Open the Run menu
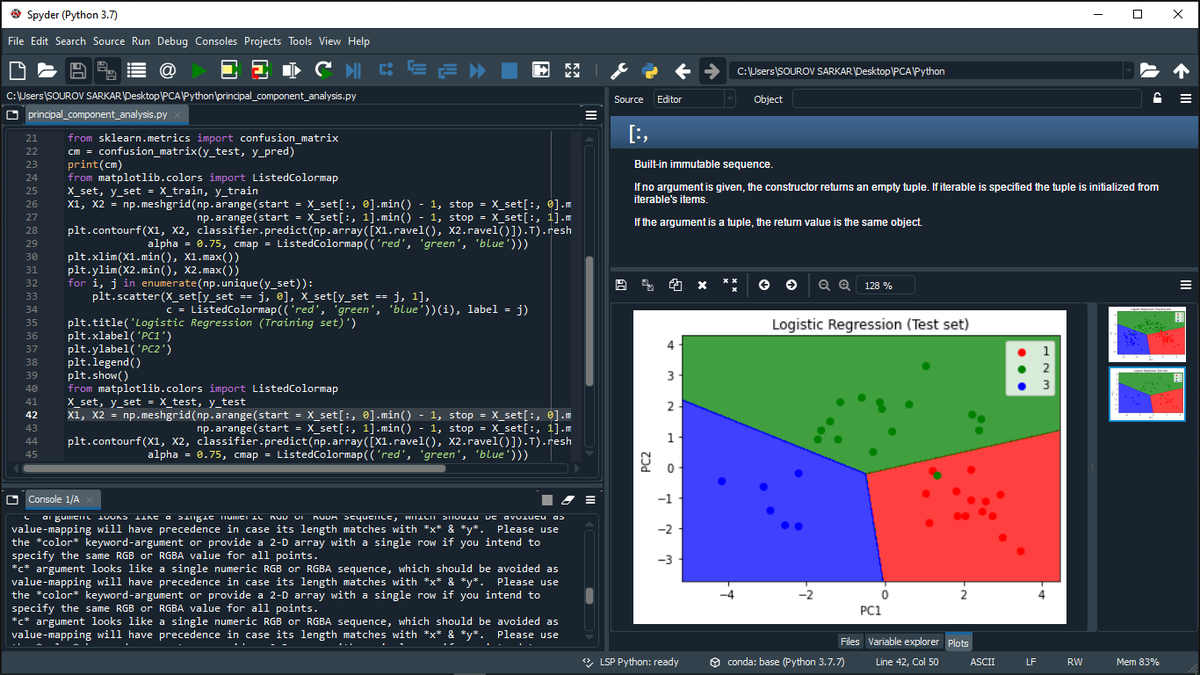The width and height of the screenshot is (1200, 675). pos(141,41)
